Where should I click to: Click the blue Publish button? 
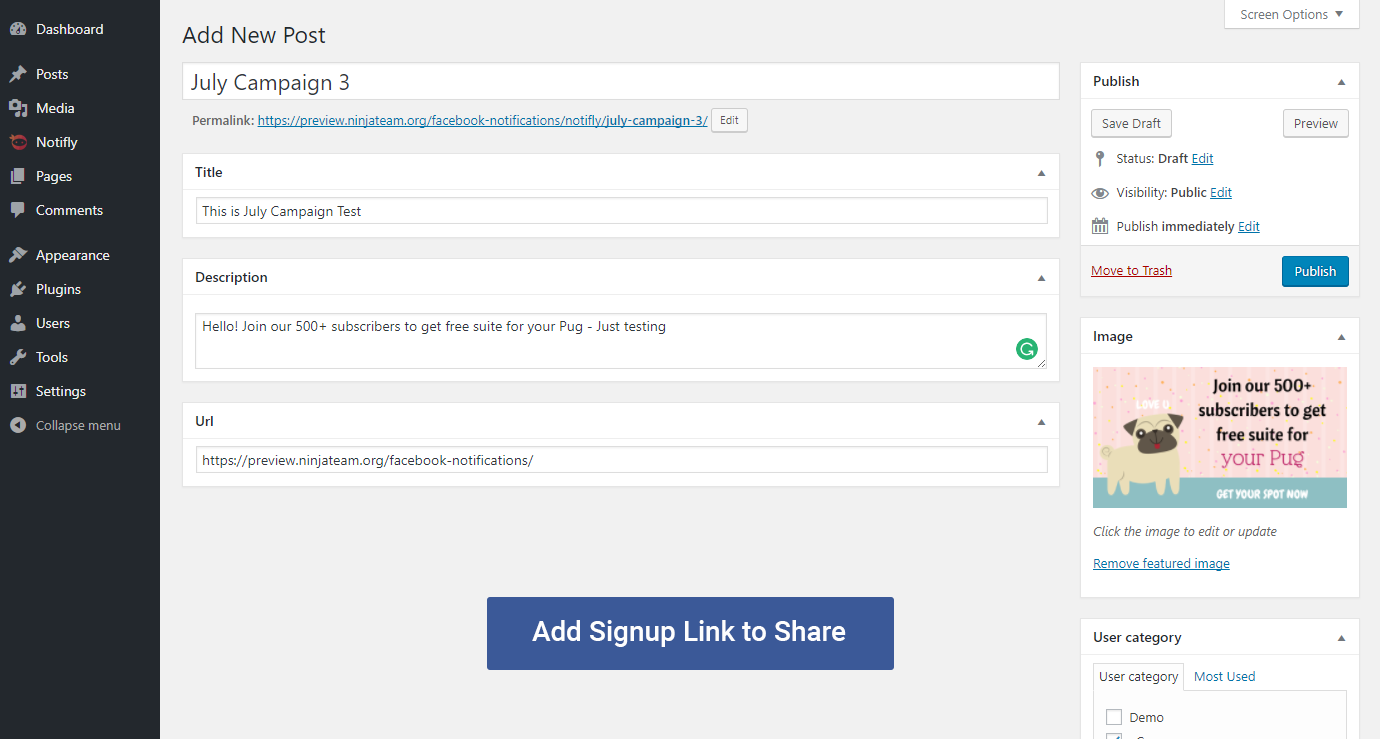tap(1315, 271)
